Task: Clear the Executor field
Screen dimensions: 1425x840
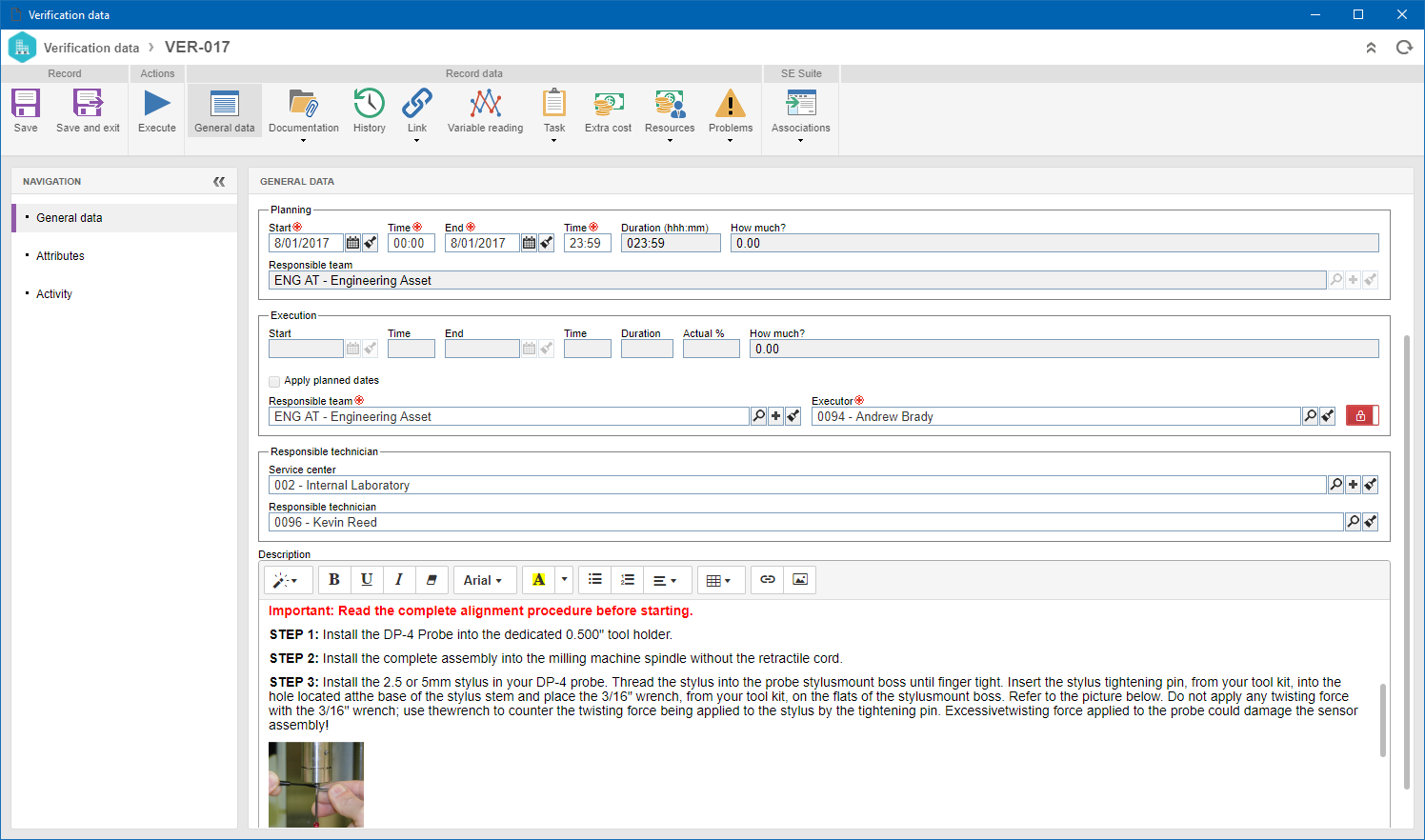Action: point(1328,416)
